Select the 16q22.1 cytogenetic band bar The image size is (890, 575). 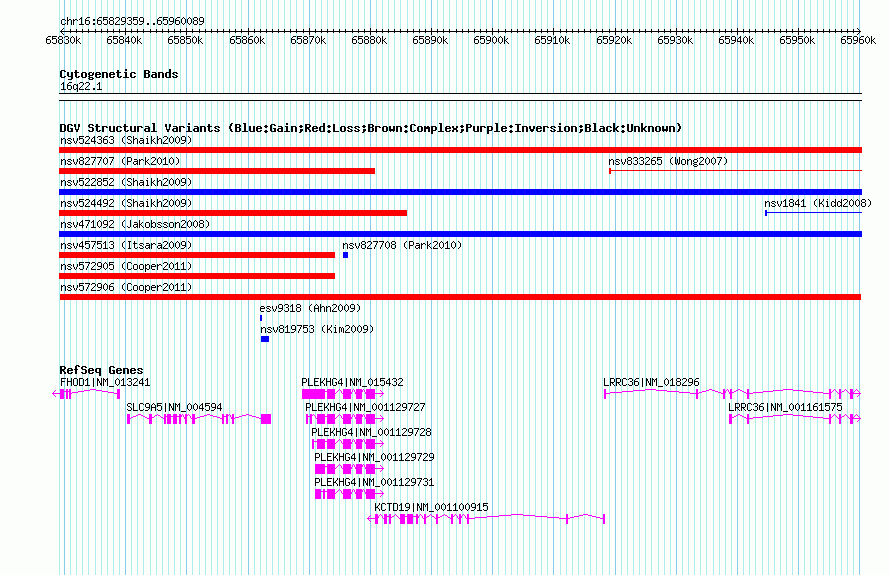[x=460, y=97]
